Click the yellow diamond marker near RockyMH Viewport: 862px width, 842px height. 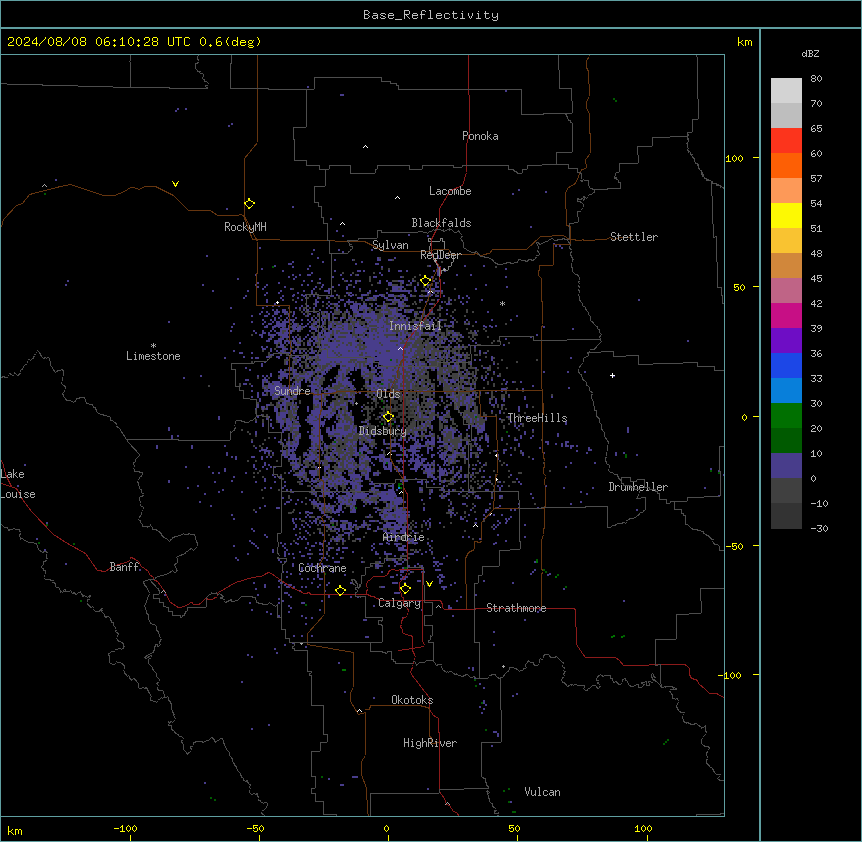coord(250,204)
